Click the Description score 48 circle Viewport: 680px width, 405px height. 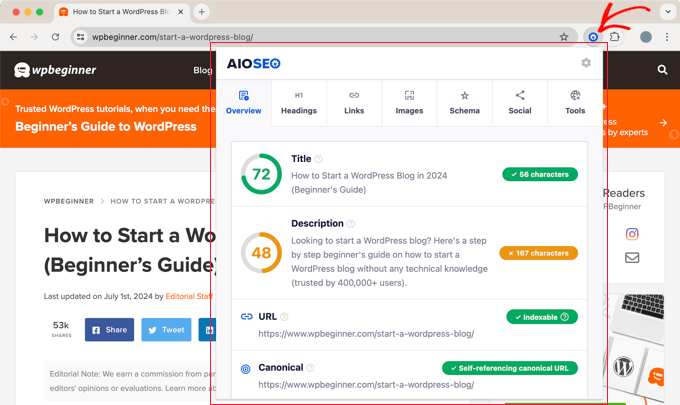(261, 252)
